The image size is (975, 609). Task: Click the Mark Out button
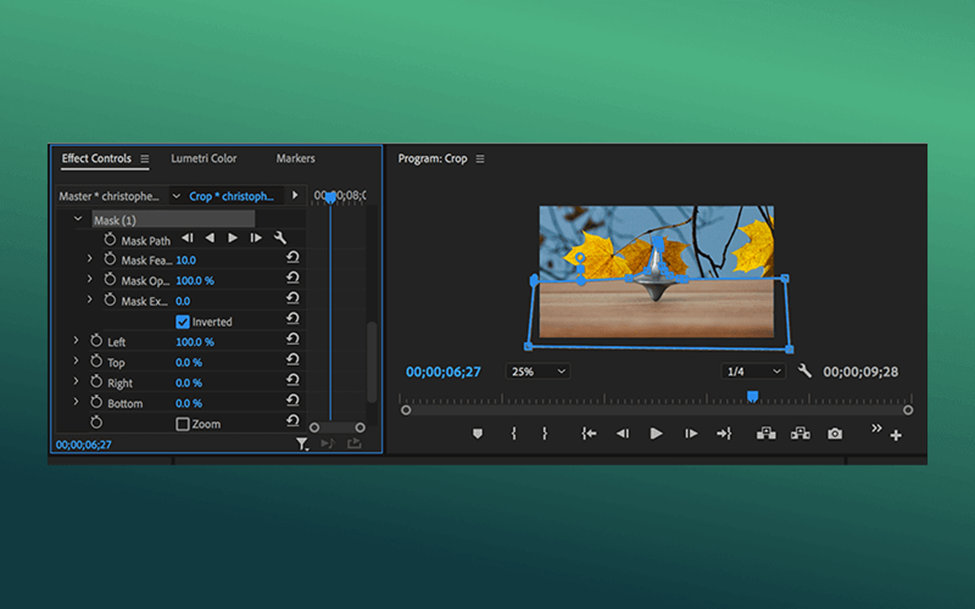click(545, 434)
